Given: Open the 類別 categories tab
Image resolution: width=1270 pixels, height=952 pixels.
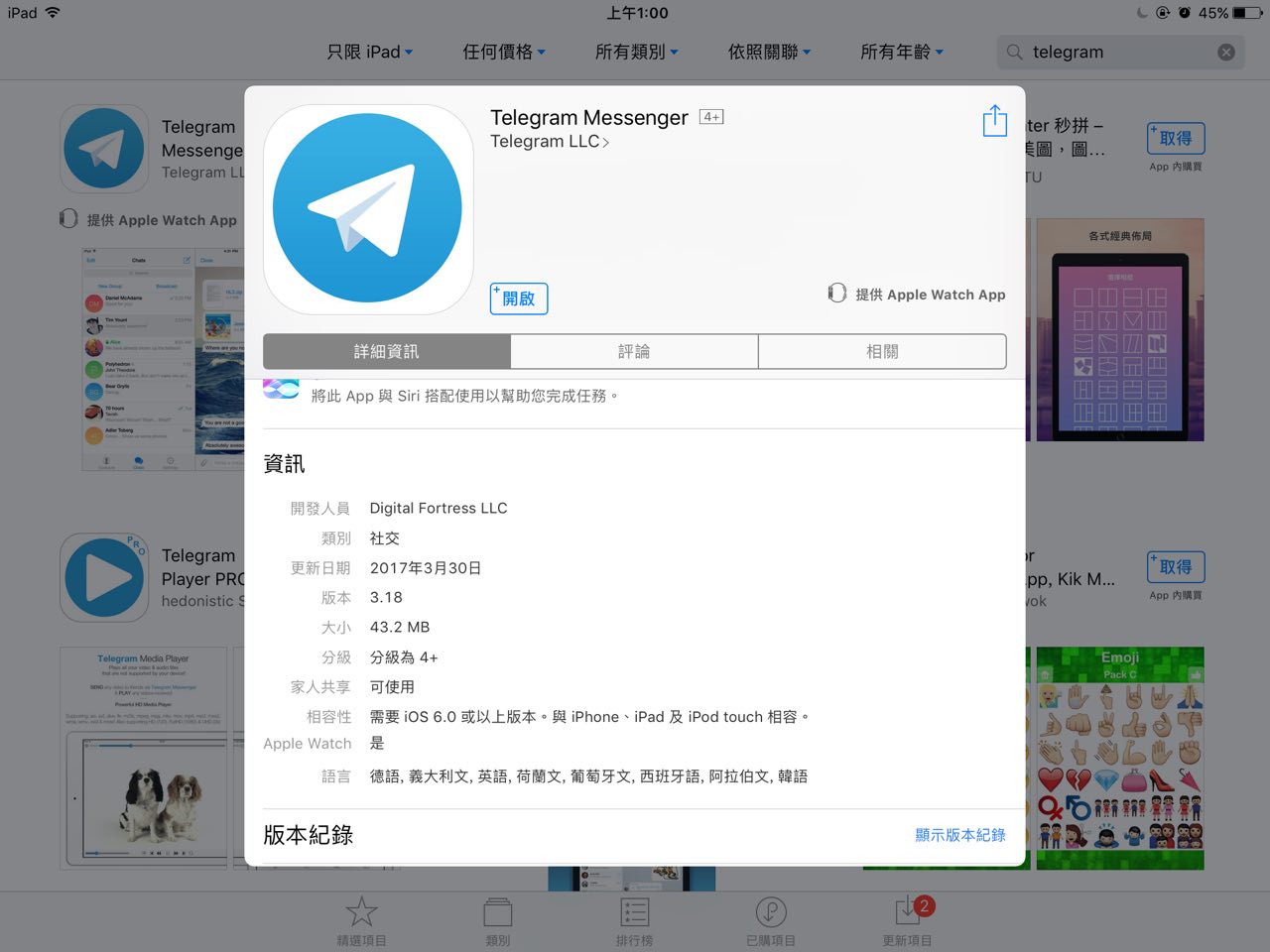Looking at the screenshot, I should click(x=498, y=921).
